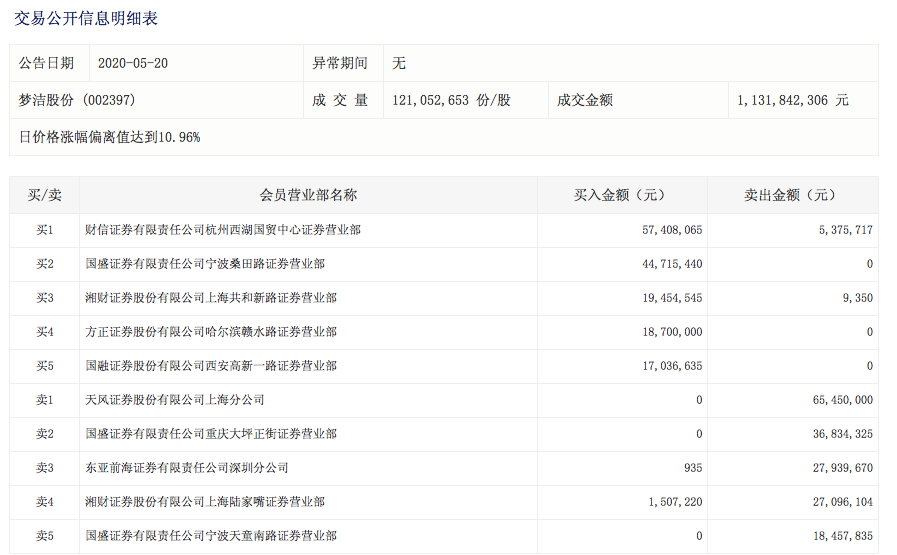This screenshot has width=897, height=555.
Task: Click the 买/卖 column header
Action: (x=45, y=195)
